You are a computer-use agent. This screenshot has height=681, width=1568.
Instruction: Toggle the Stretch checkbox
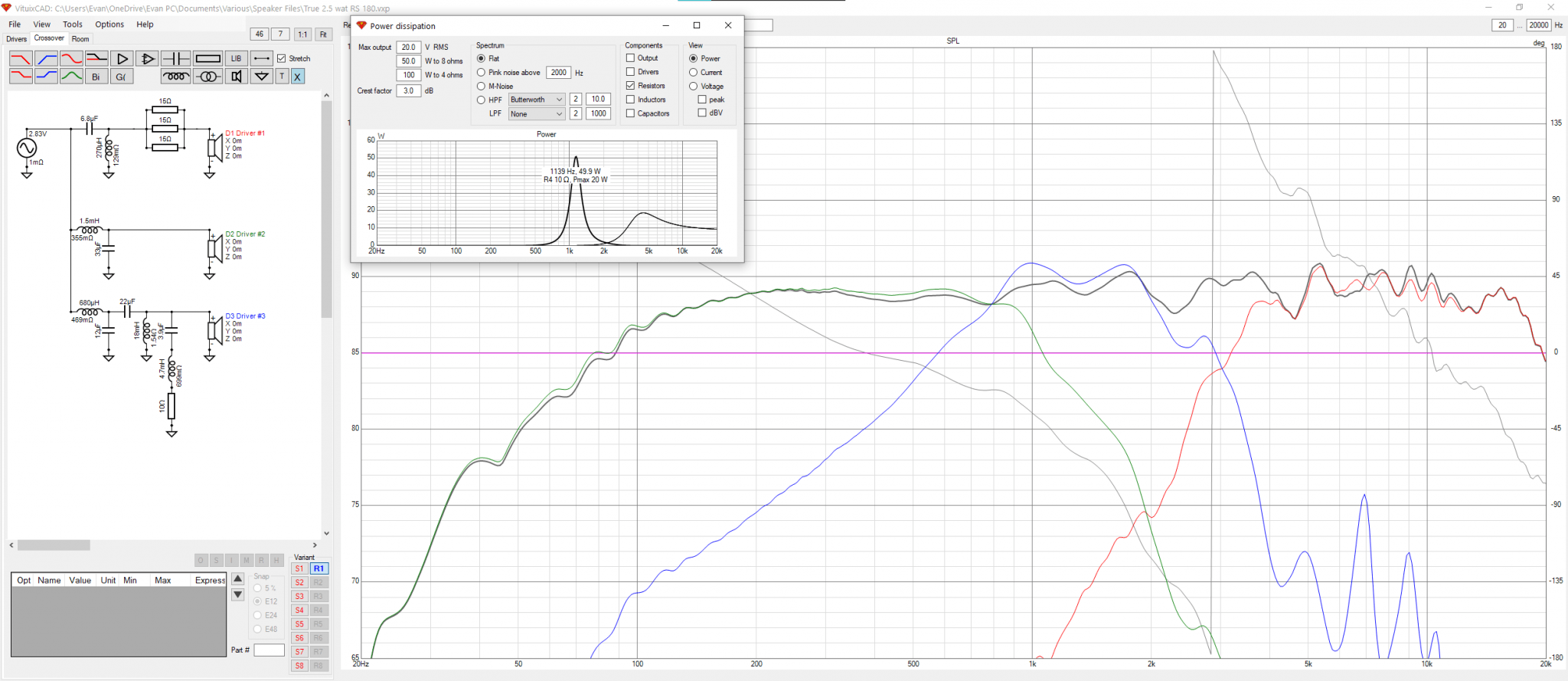click(282, 58)
